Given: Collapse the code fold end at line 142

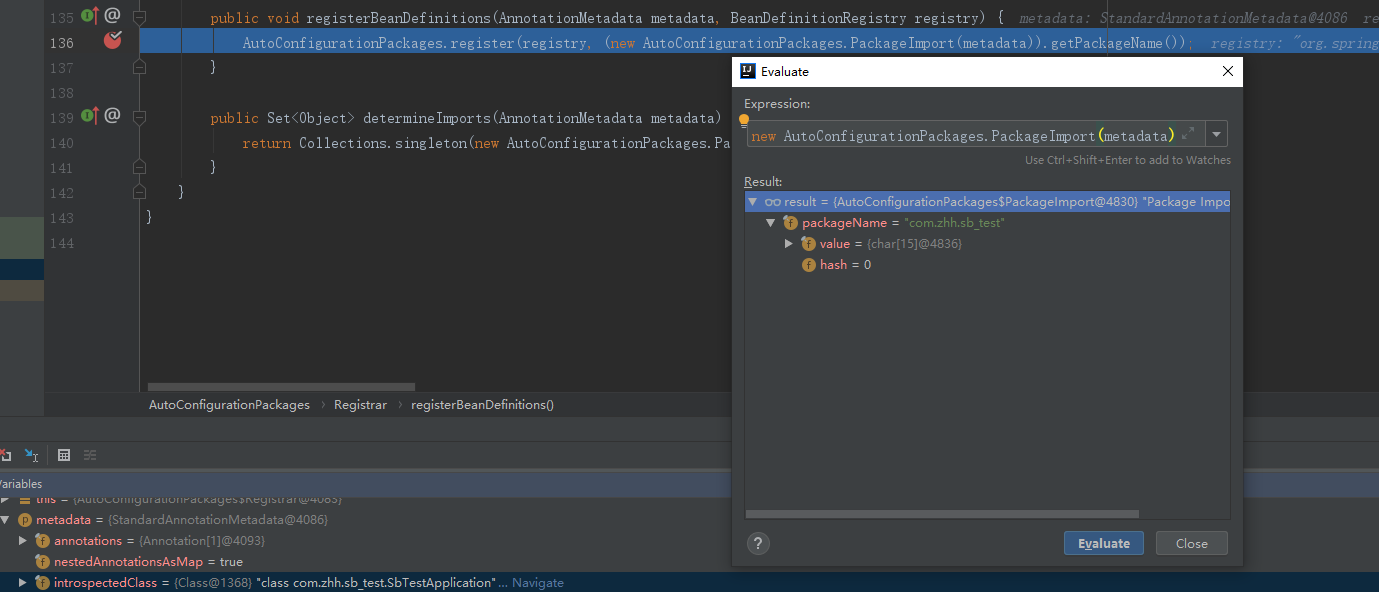Looking at the screenshot, I should coord(139,192).
